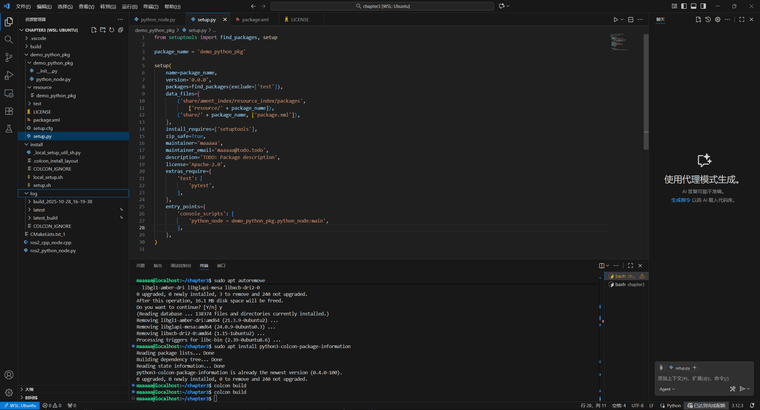
Task: Collapse all folders in the Explorer
Action: coord(121,30)
